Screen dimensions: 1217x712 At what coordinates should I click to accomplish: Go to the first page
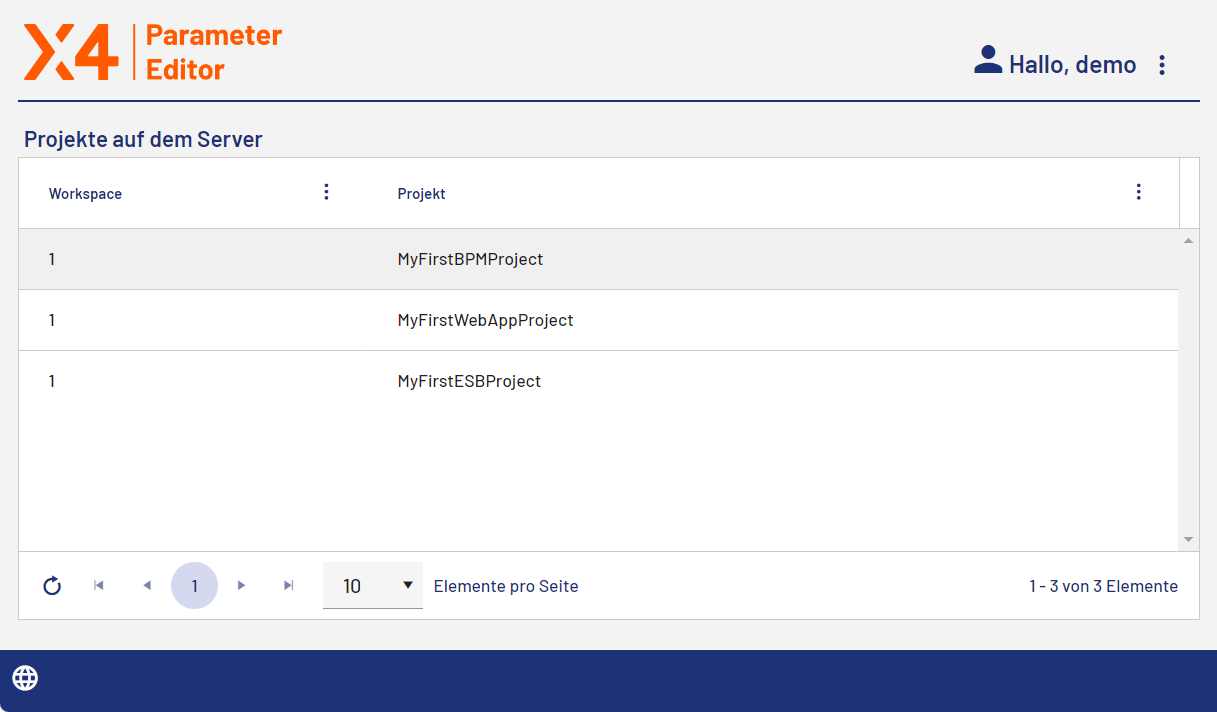coord(99,586)
